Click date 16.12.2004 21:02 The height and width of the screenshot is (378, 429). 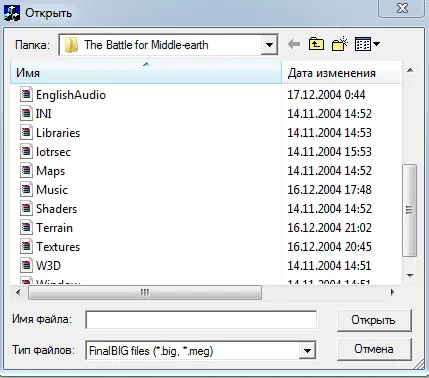[330, 228]
